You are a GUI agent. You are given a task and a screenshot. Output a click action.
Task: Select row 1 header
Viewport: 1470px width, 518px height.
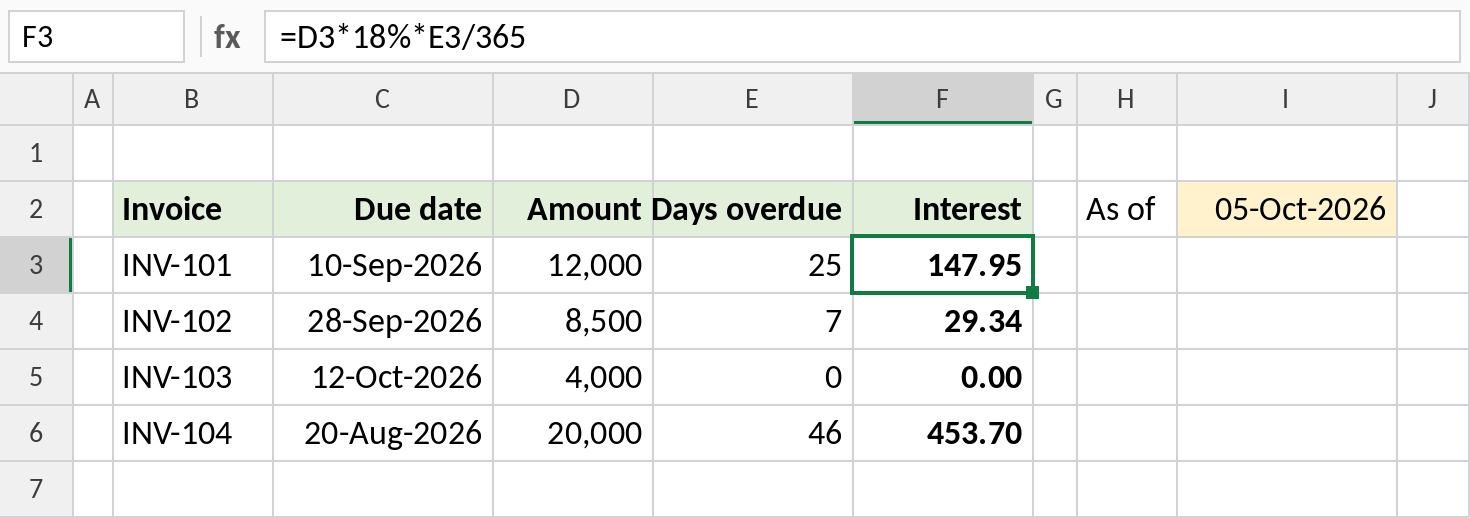[37, 153]
